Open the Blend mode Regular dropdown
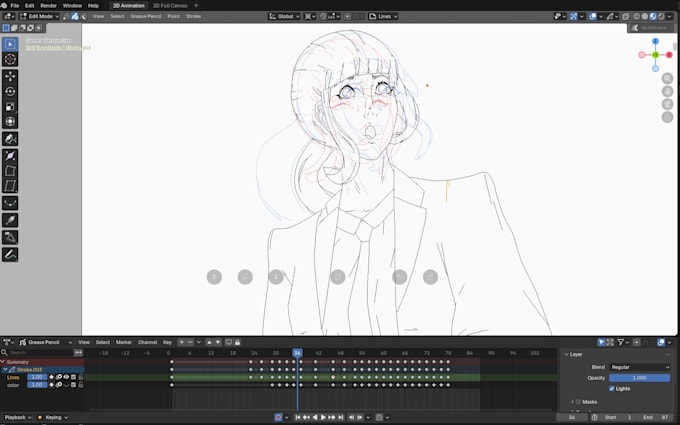680x425 pixels. click(x=640, y=367)
